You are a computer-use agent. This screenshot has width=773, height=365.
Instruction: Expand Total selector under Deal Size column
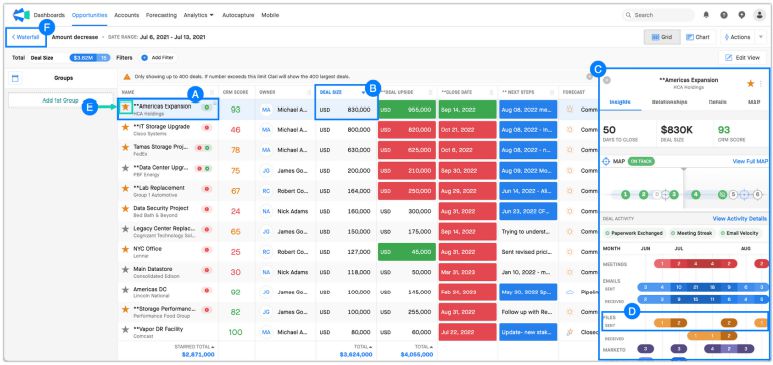tap(362, 347)
